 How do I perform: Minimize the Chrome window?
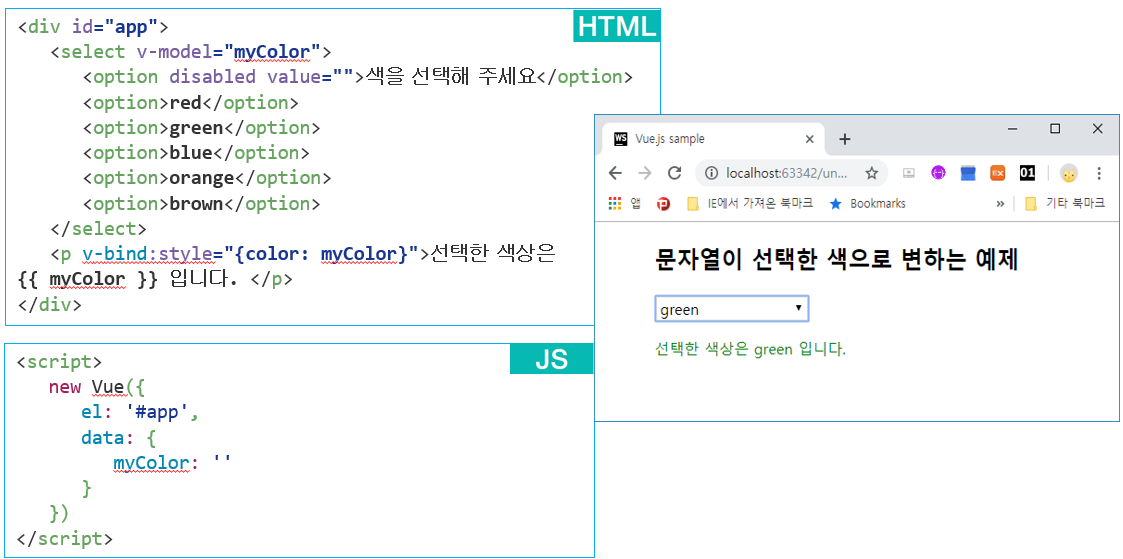[x=1012, y=129]
